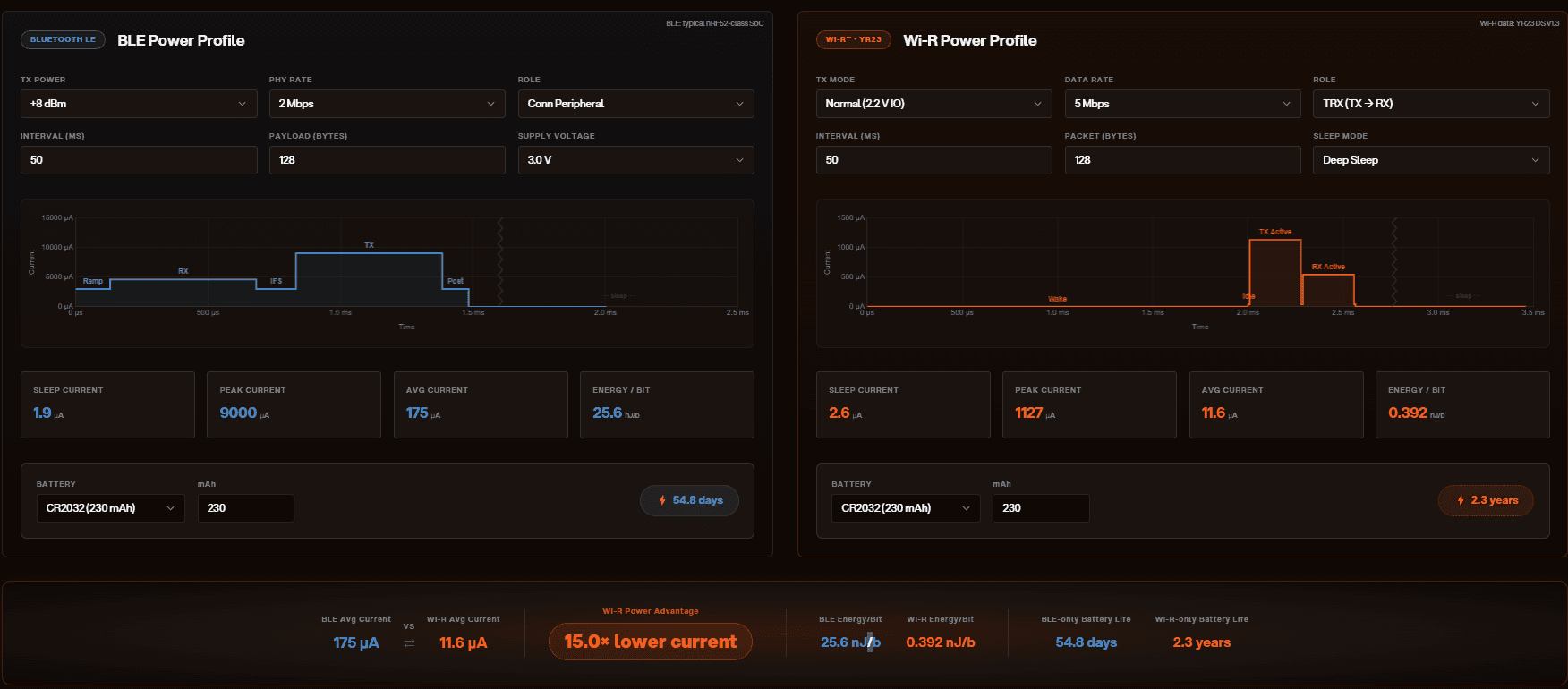Click the BLUETOOTH LE badge
Viewport: 1568px width, 689px height.
coord(63,39)
